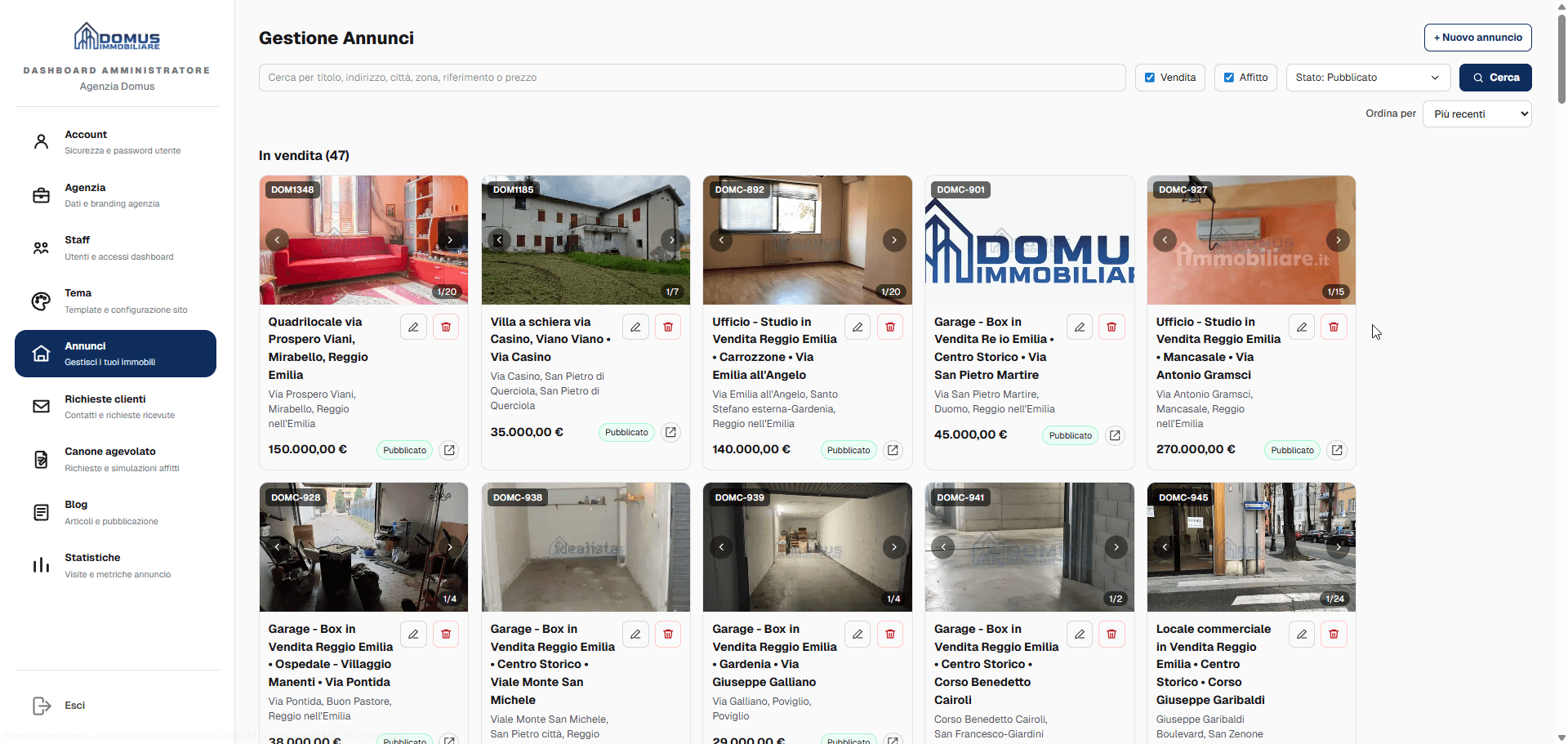Click the Domus Immobiliare sidebar logo

[117, 37]
